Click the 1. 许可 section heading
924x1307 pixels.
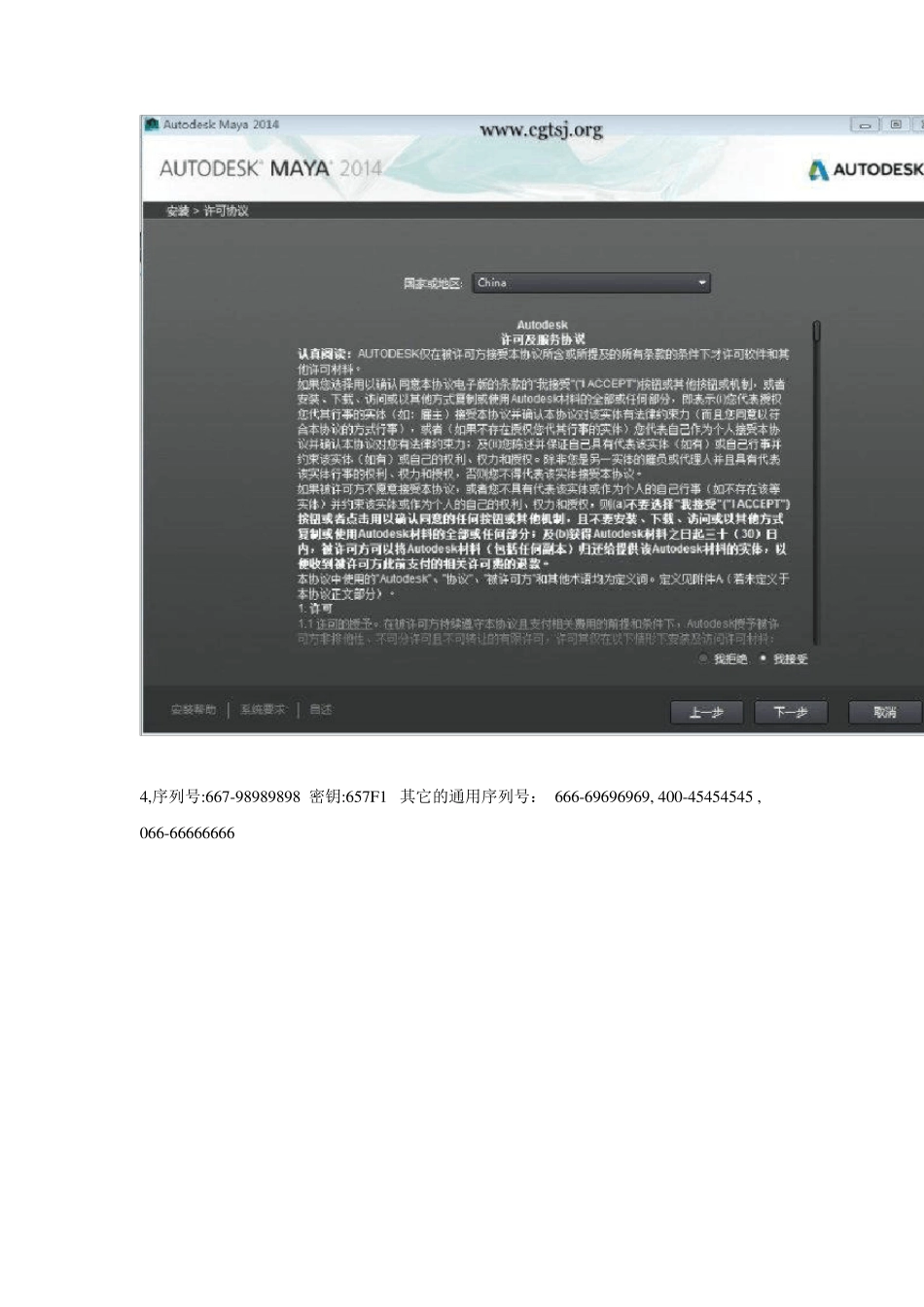click(315, 609)
